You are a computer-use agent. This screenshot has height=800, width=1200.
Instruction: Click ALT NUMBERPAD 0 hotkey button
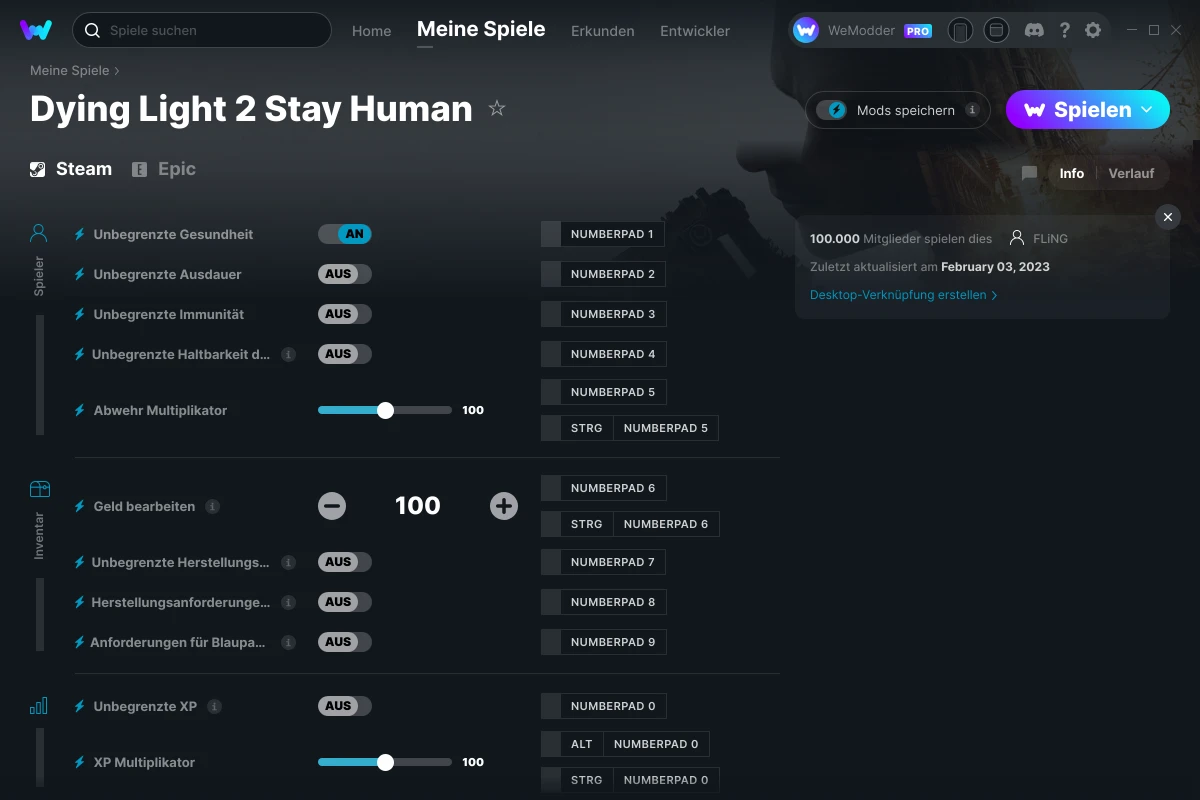pos(626,744)
